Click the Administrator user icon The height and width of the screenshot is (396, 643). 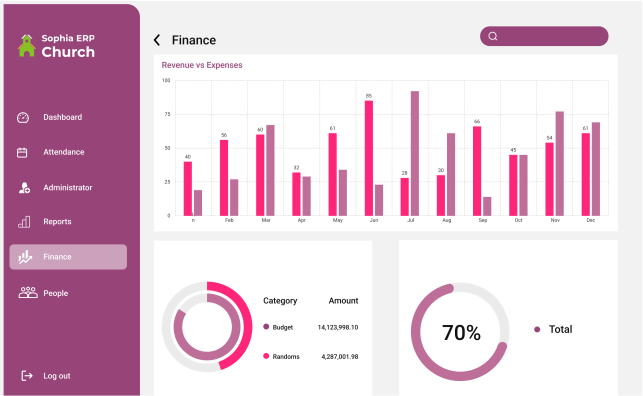pos(24,188)
